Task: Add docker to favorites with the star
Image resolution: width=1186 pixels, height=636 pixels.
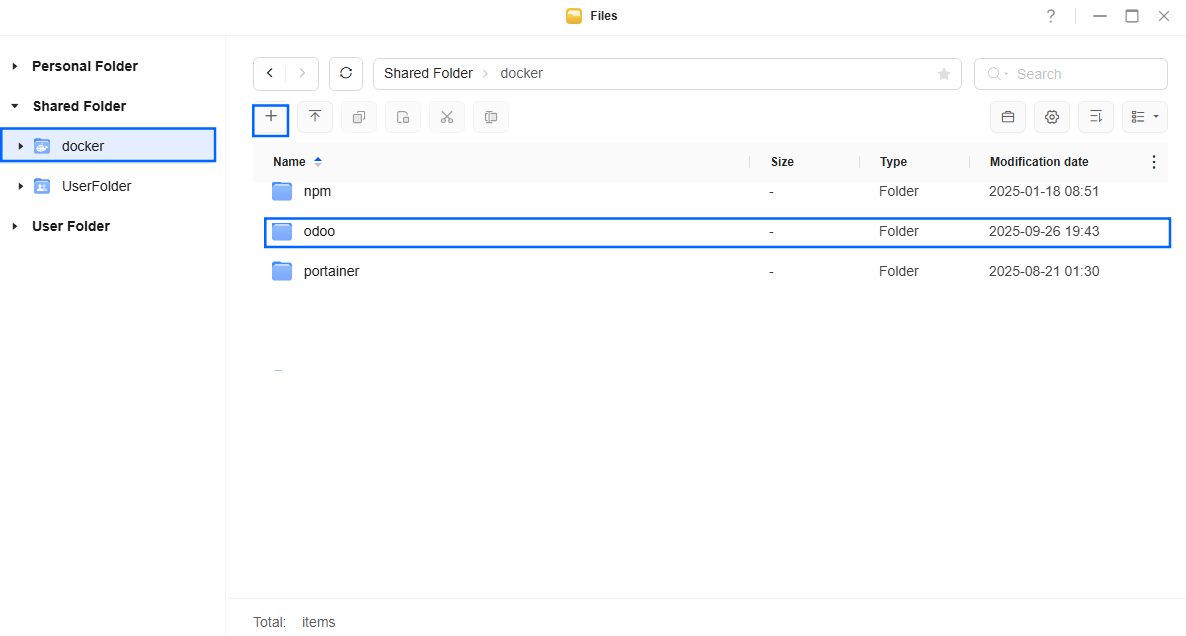Action: (943, 73)
